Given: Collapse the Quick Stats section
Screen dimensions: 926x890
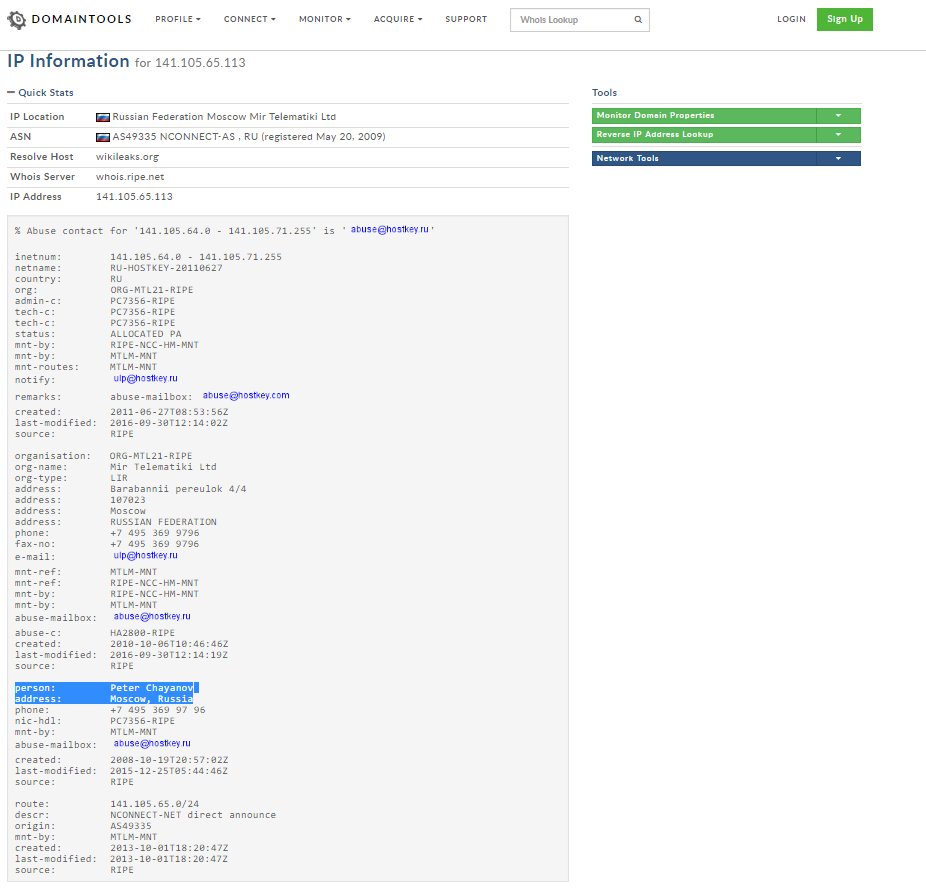Looking at the screenshot, I should click(x=40, y=93).
